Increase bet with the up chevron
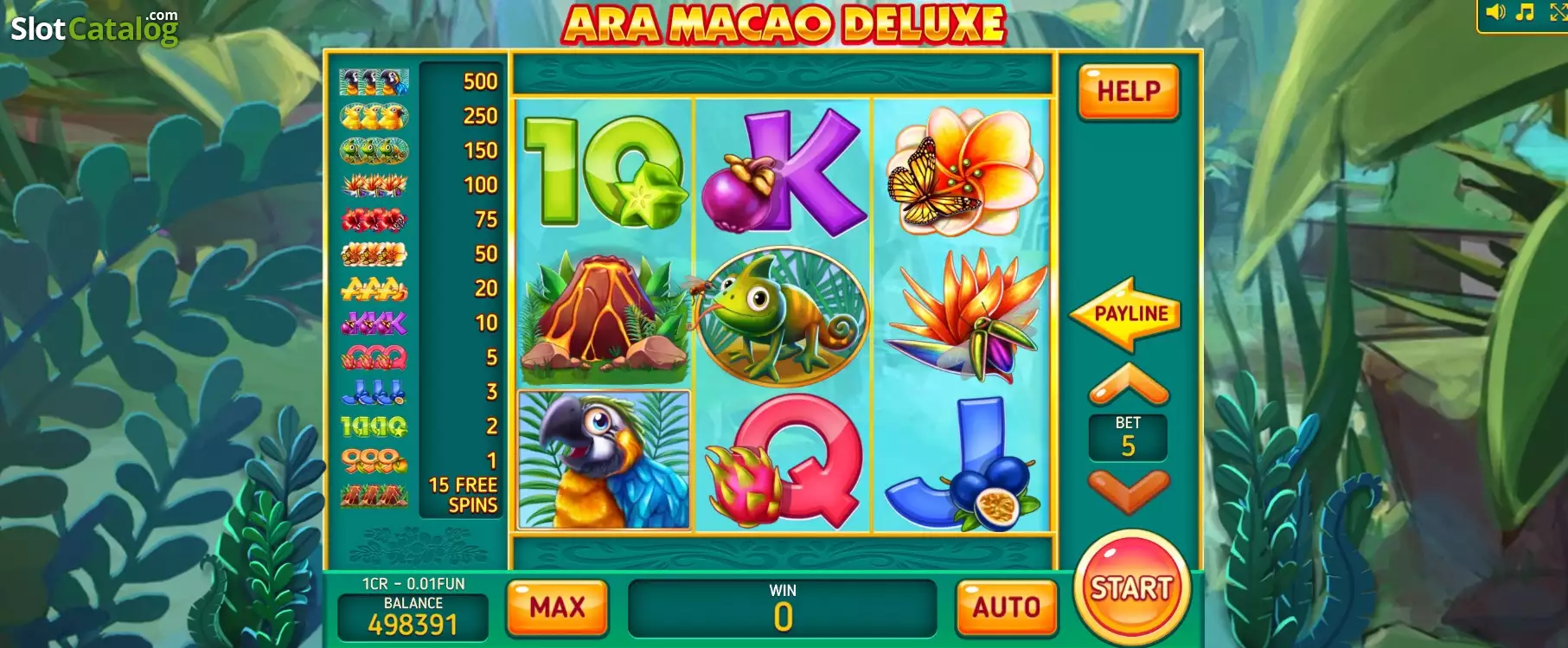 coord(1129,384)
